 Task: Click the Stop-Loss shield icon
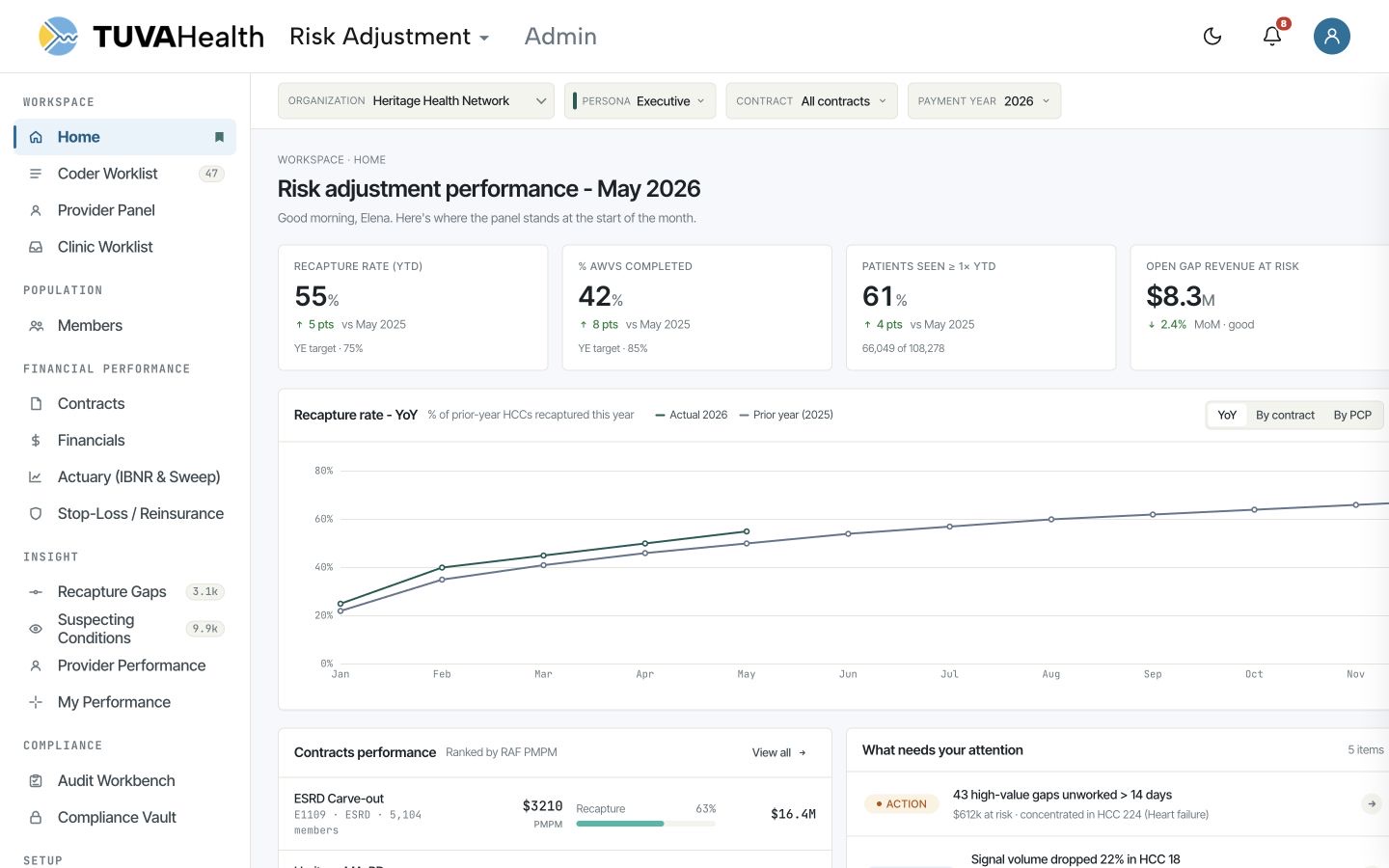click(x=36, y=514)
